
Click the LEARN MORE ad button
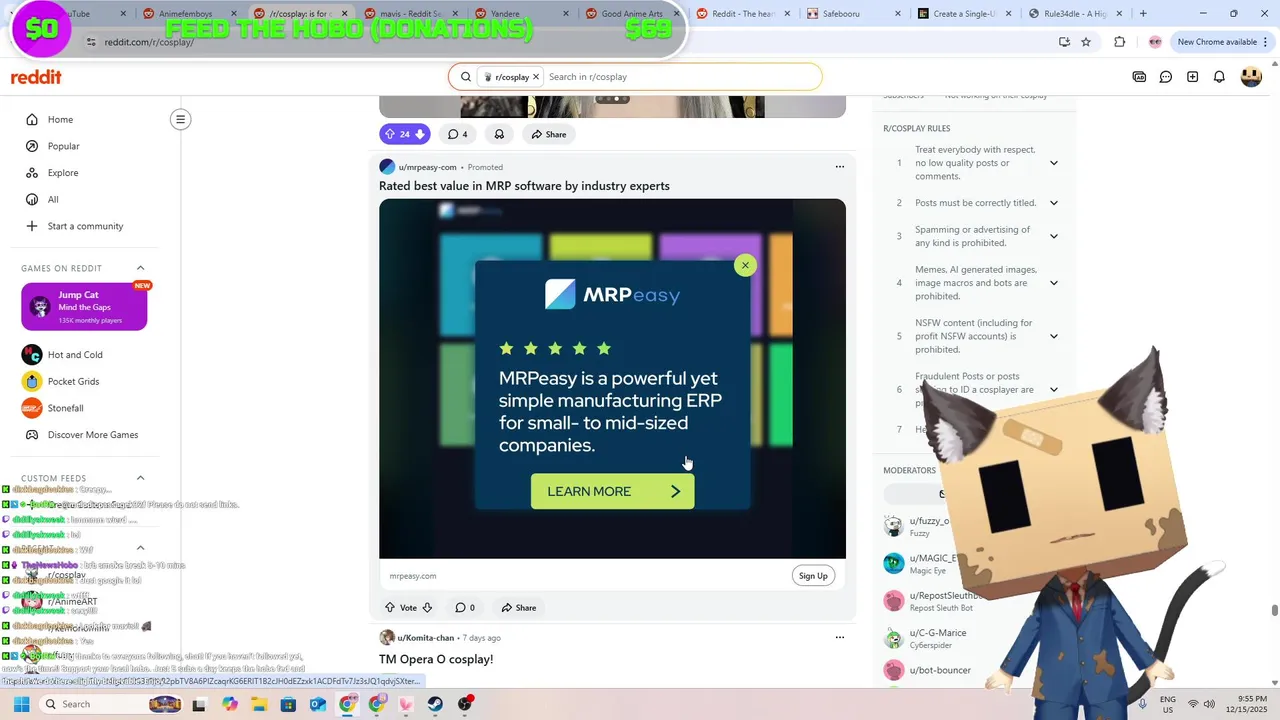[x=612, y=491]
